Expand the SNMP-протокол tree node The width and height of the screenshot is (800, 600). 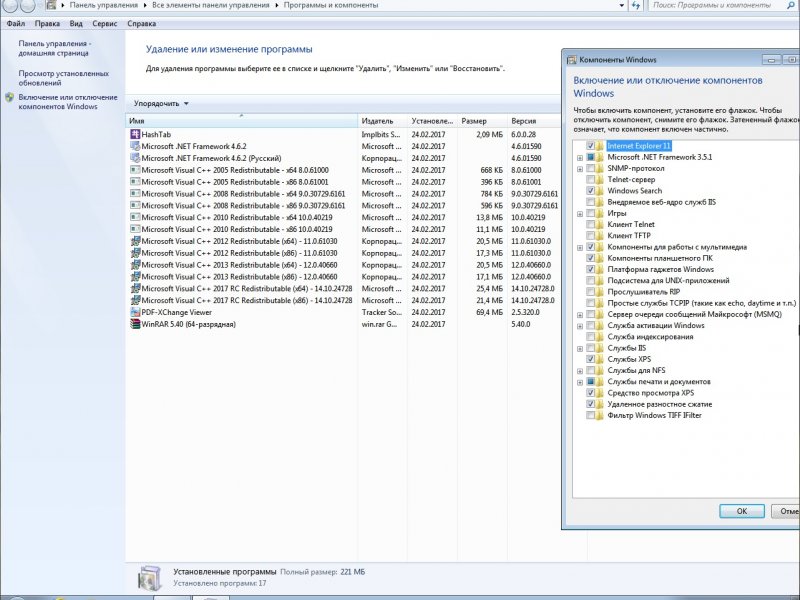point(580,169)
